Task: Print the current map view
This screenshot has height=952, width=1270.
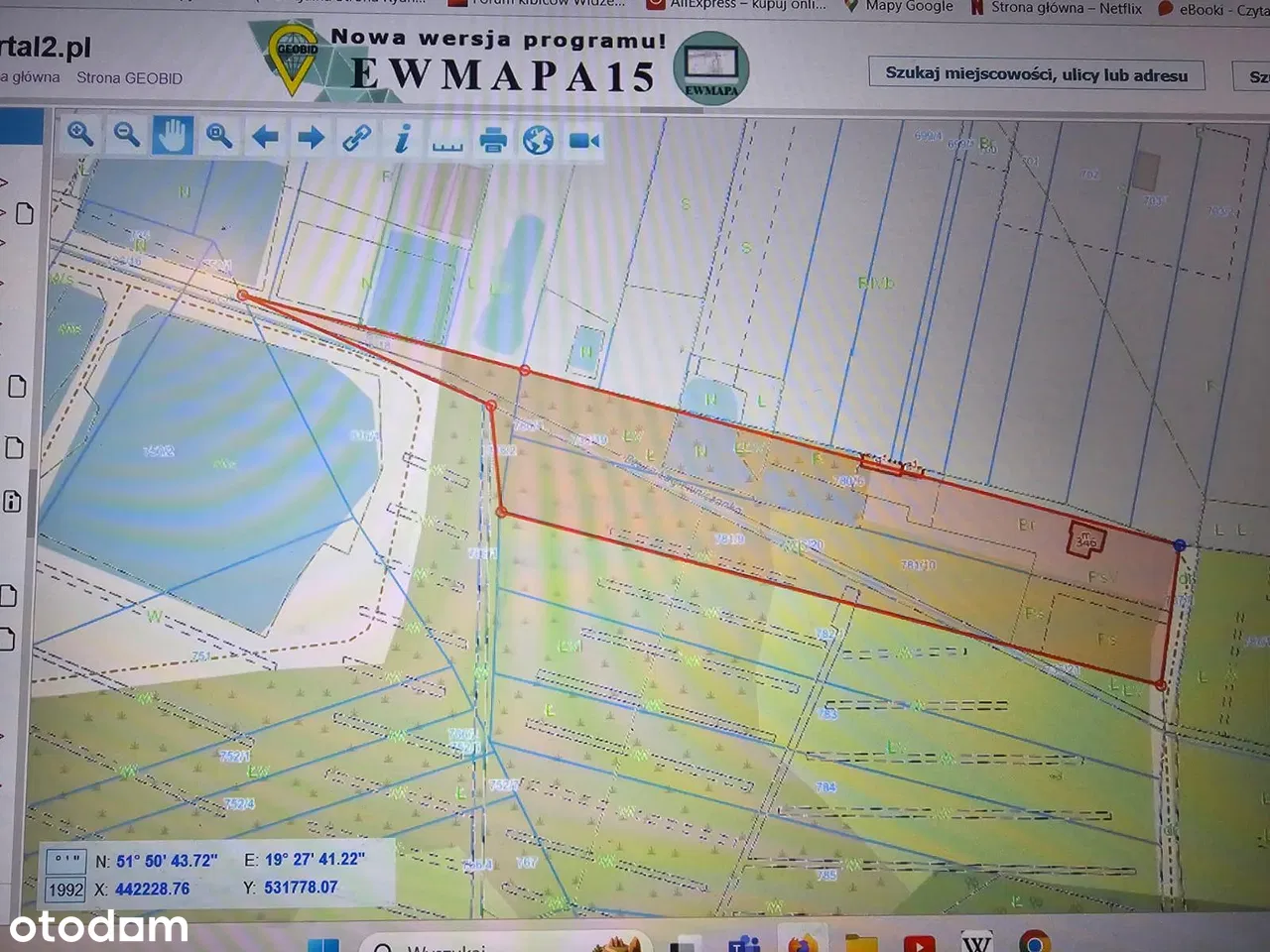Action: click(x=493, y=140)
